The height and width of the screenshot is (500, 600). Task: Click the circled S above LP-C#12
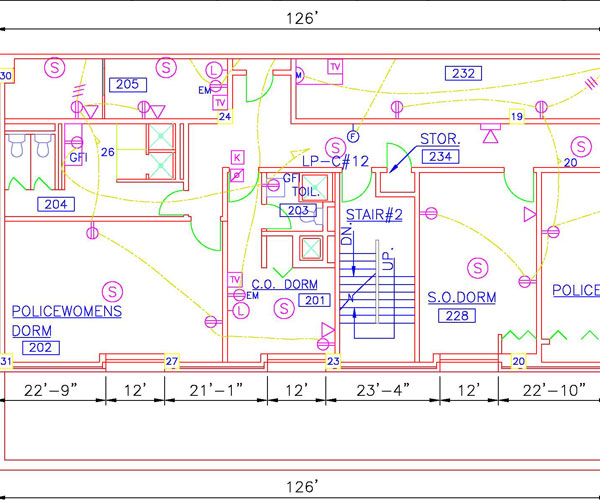click(x=336, y=147)
